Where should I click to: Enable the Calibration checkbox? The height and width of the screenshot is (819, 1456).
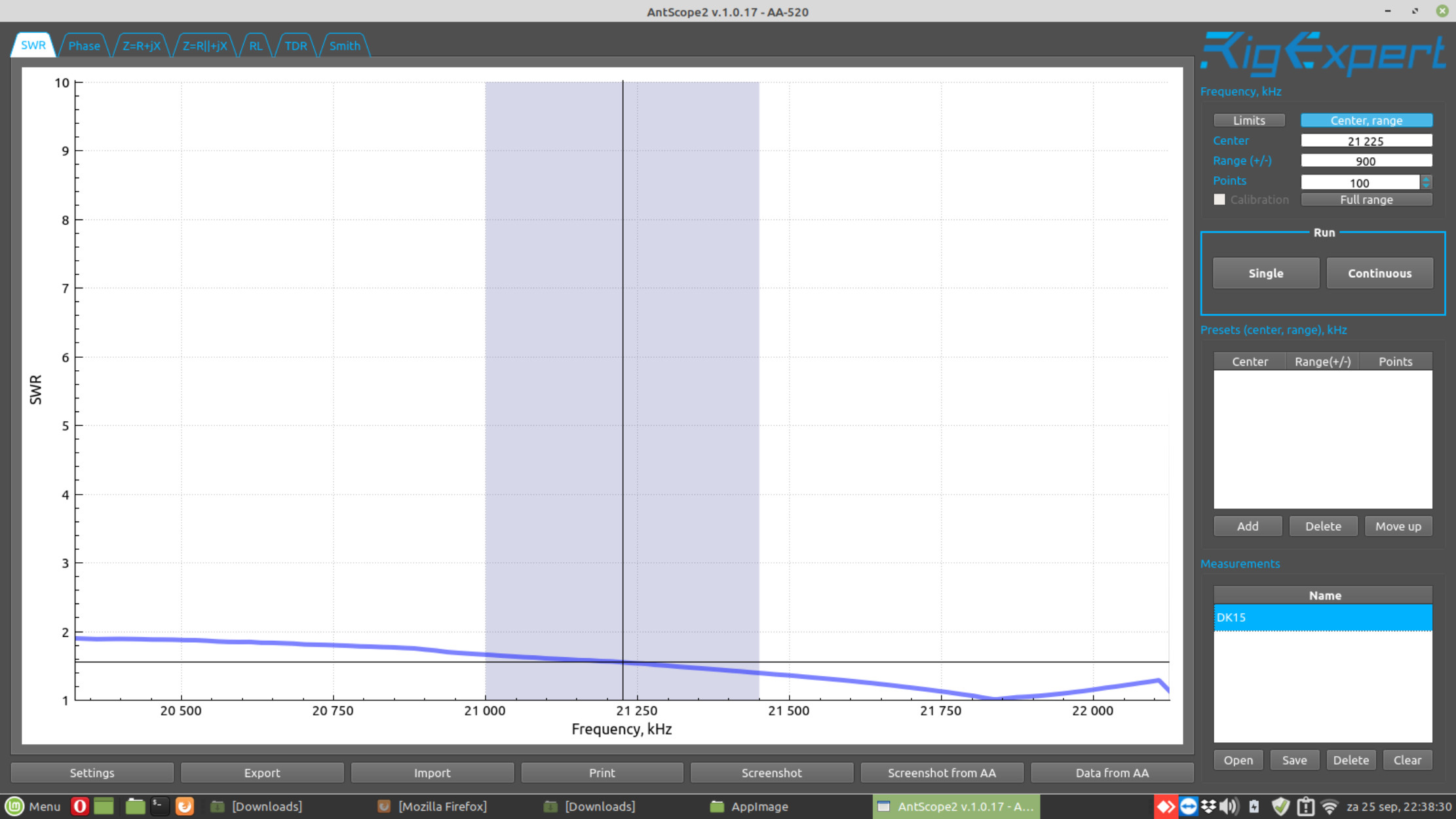pyautogui.click(x=1219, y=199)
